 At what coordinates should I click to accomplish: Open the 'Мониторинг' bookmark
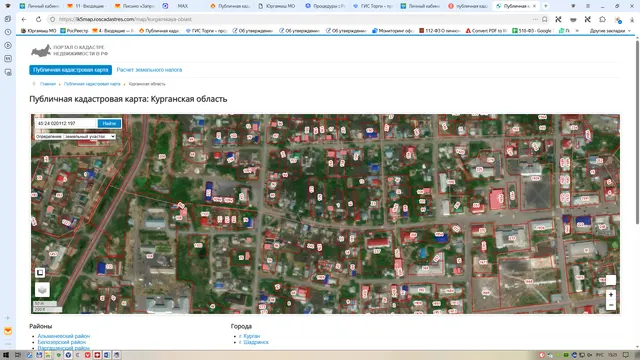click(x=393, y=31)
